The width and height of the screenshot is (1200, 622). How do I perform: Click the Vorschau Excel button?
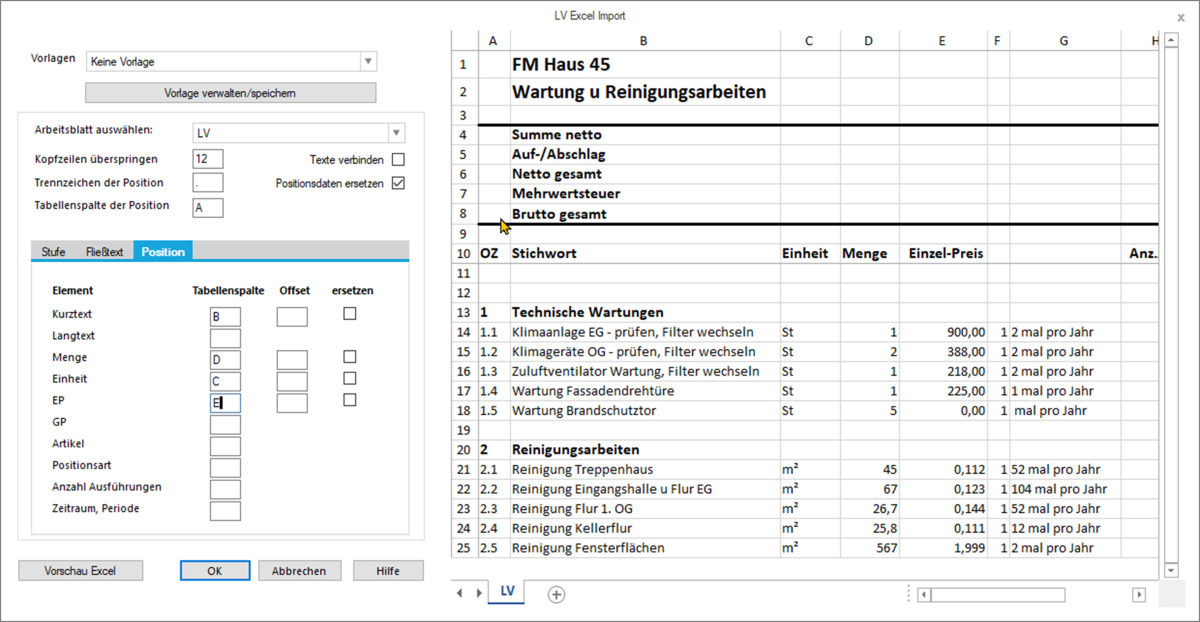[x=80, y=570]
